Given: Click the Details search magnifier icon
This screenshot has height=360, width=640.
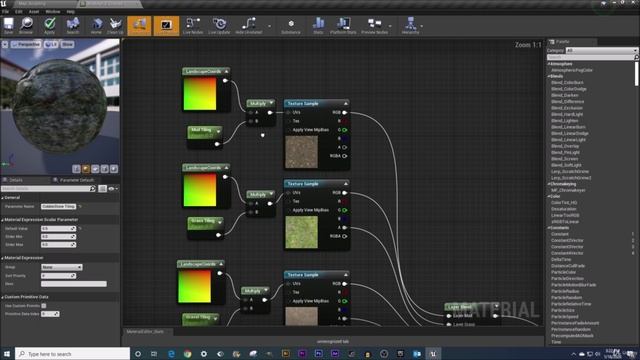Looking at the screenshot, I should [93, 189].
